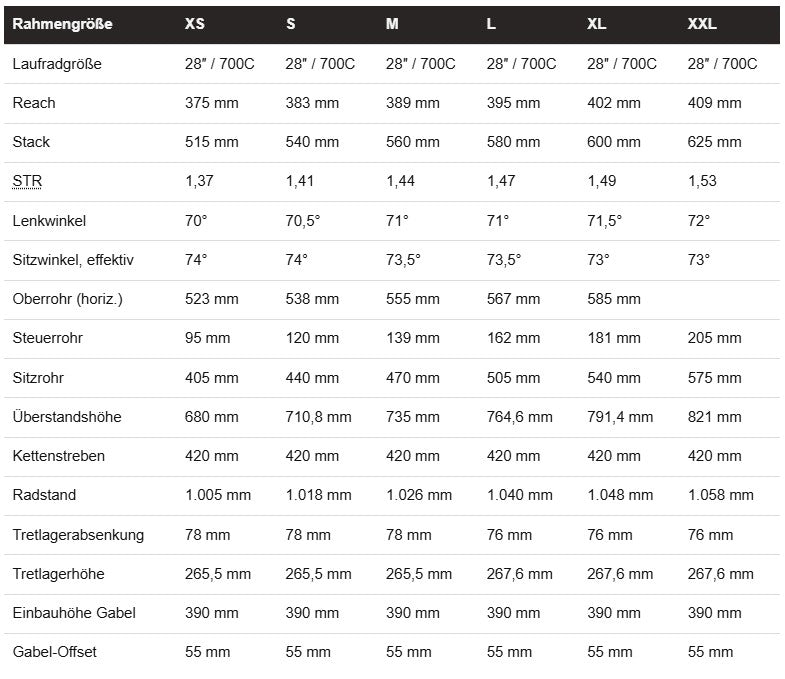785x679 pixels.
Task: Click the Laufradgröße row label
Action: [x=57, y=63]
